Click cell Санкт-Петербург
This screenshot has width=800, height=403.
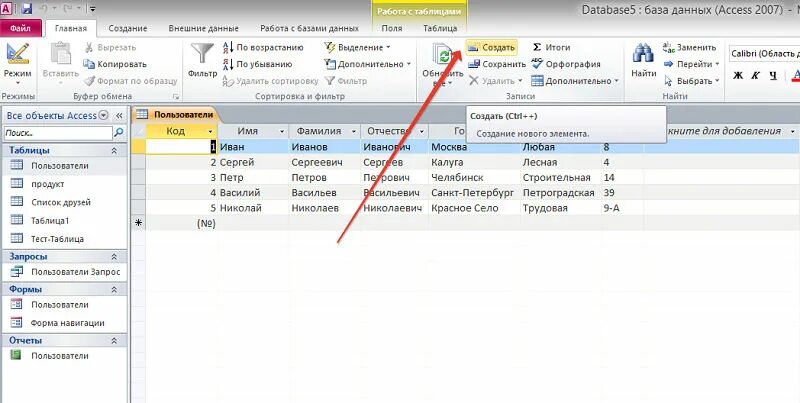click(x=474, y=193)
